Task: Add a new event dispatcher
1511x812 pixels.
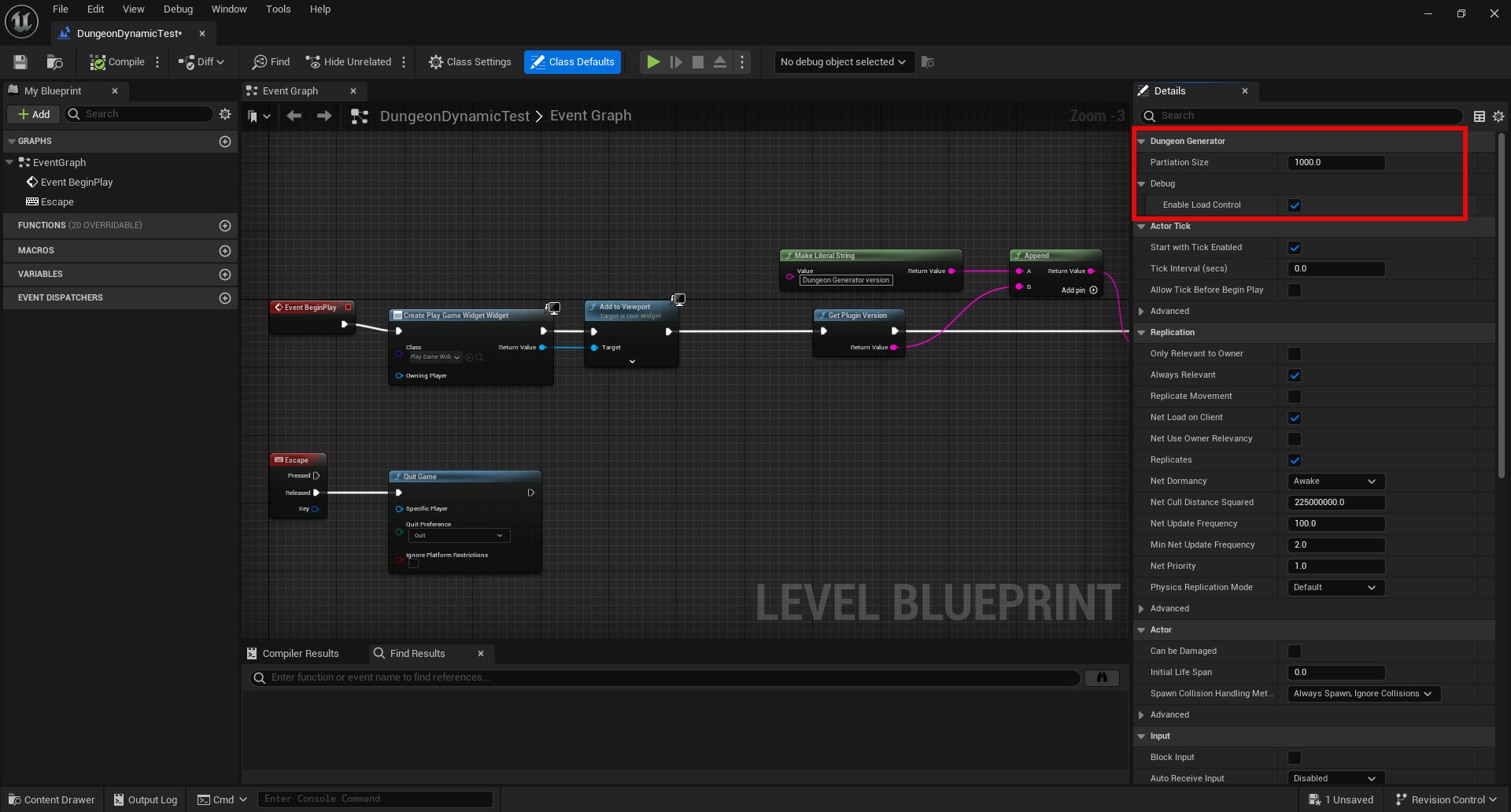Action: pyautogui.click(x=225, y=298)
